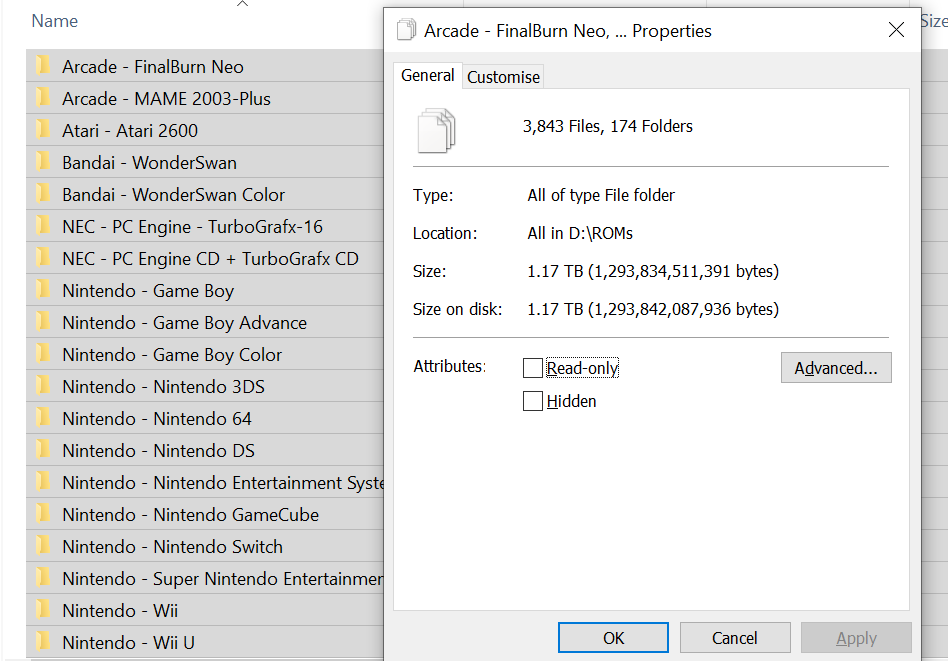Select NEC - PC Engine CD + TurboGrafx CD name
Screen dimensions: 948x661
(x=210, y=259)
